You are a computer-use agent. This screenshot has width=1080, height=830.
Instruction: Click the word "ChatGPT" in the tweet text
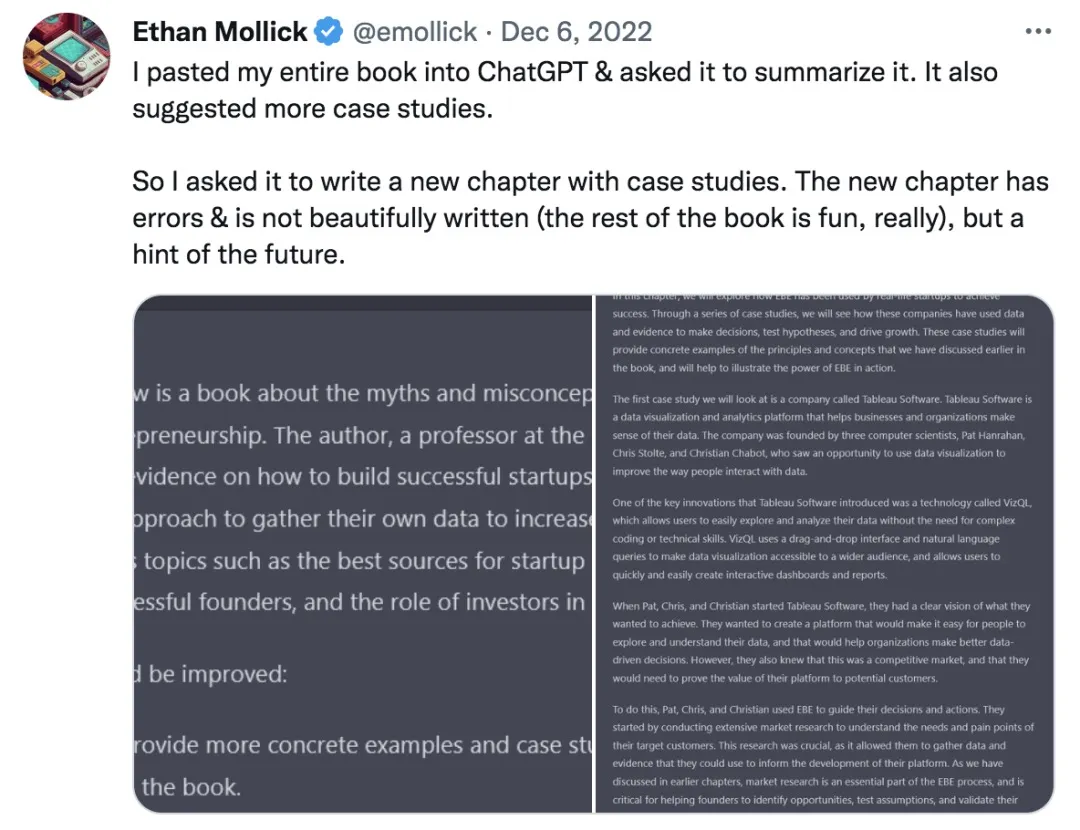(x=547, y=72)
